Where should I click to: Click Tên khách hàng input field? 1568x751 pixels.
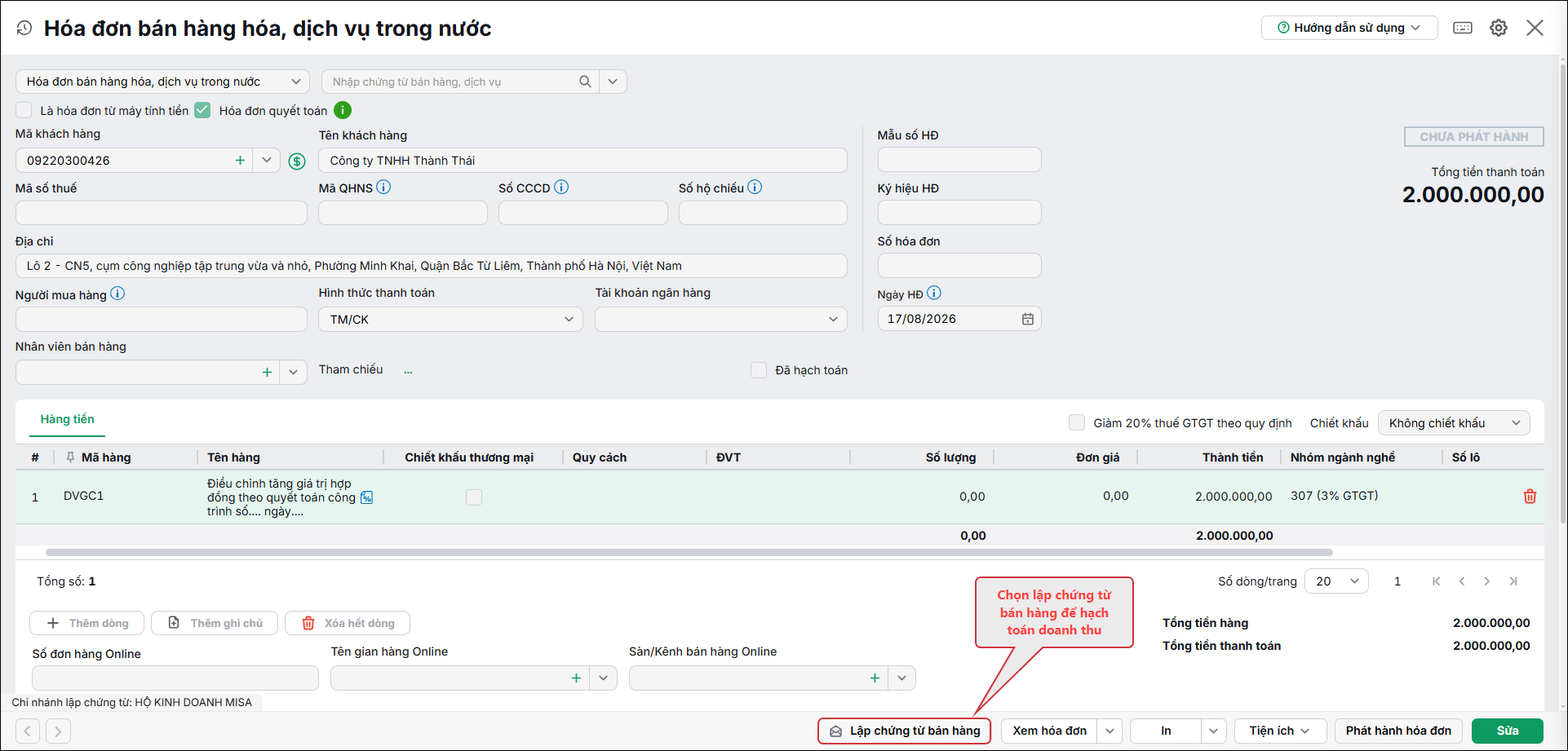pos(582,161)
